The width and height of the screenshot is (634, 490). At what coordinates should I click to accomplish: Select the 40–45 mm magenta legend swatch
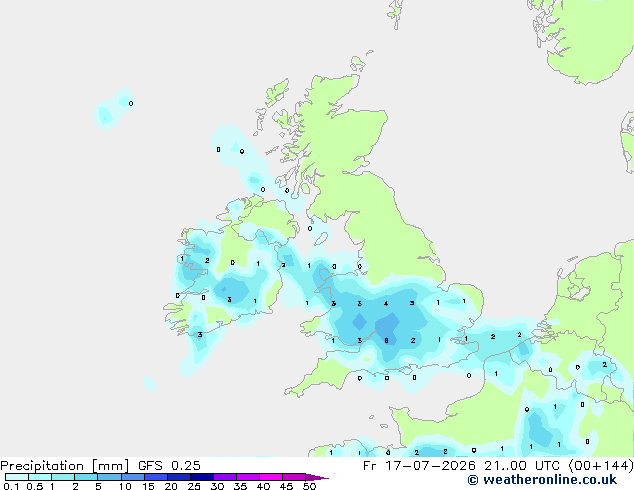(271, 477)
